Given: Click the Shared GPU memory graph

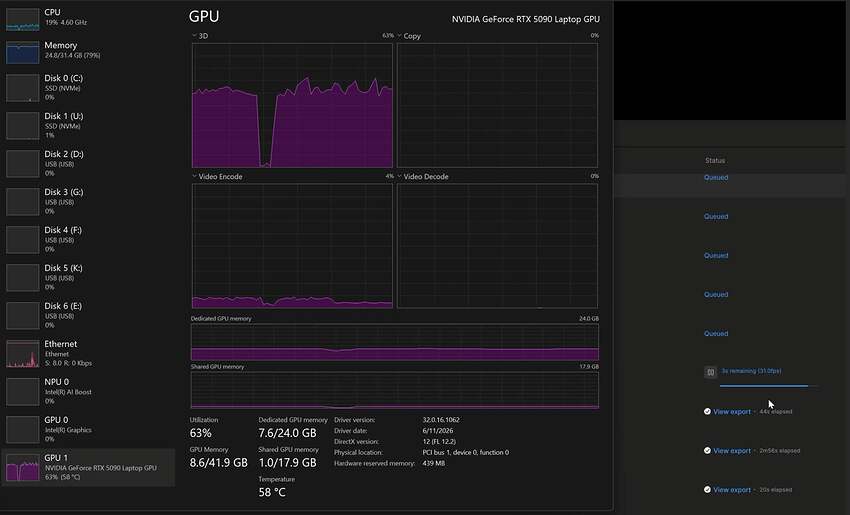Looking at the screenshot, I should (395, 390).
